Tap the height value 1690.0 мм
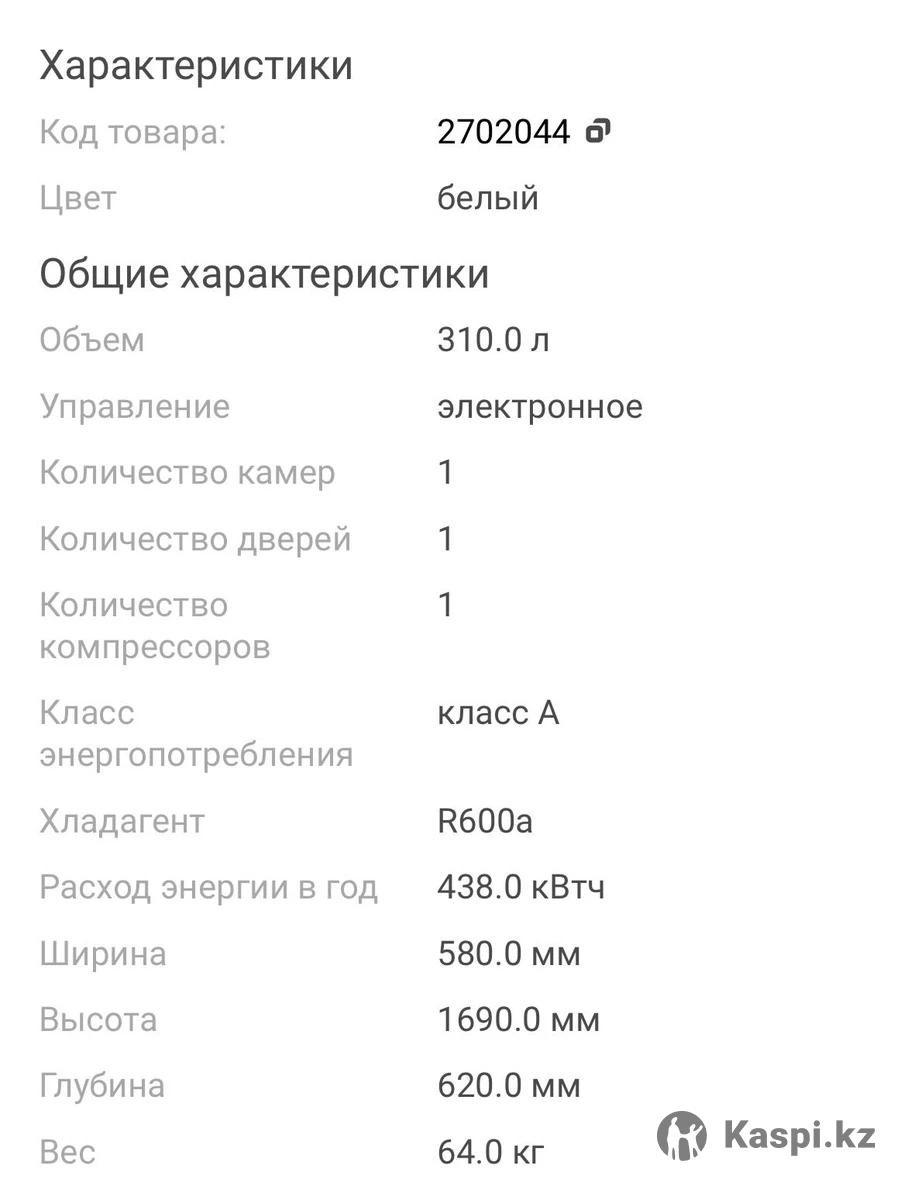This screenshot has width=911, height=1200. point(519,1020)
